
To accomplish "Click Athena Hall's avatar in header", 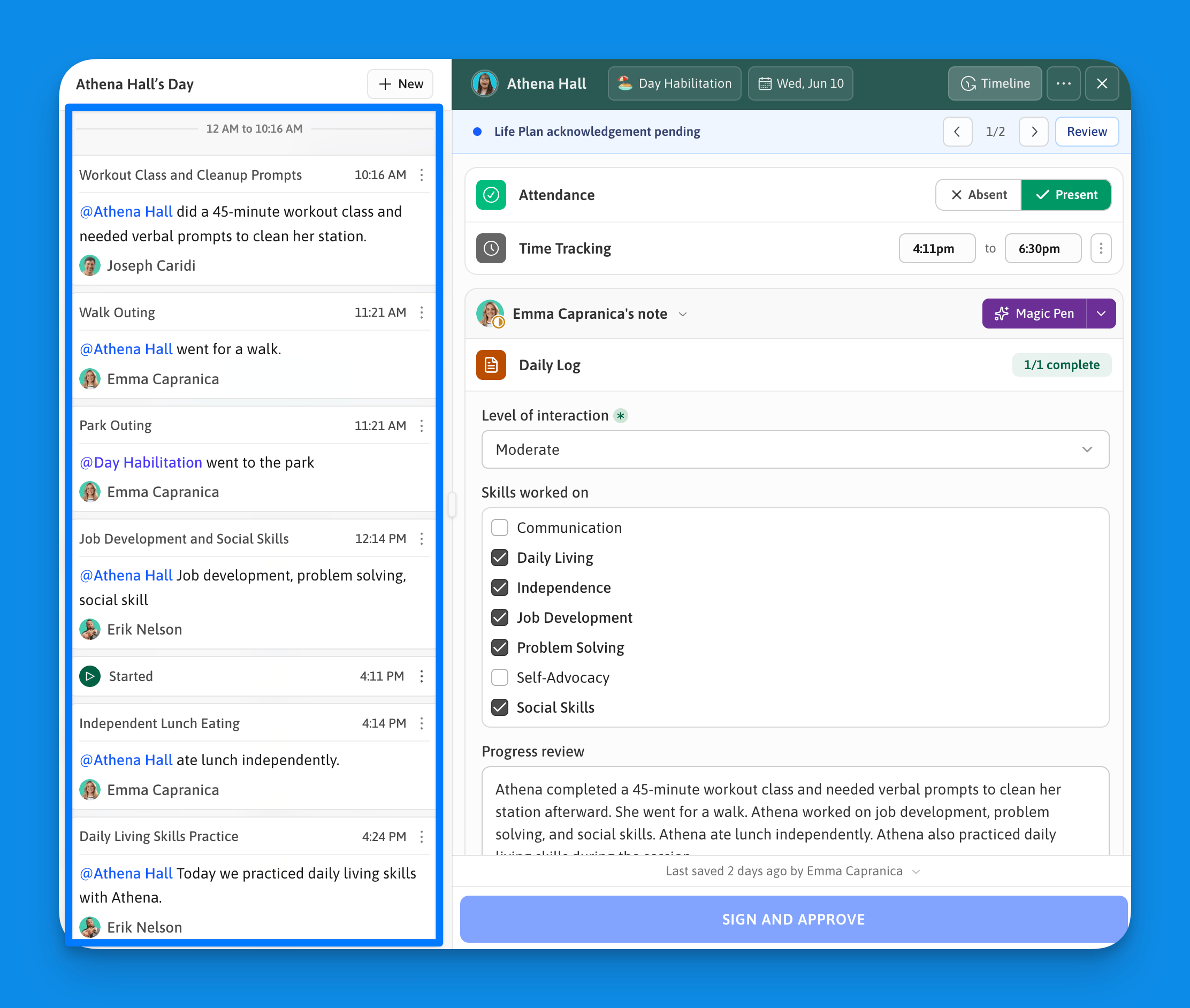I will (x=485, y=83).
